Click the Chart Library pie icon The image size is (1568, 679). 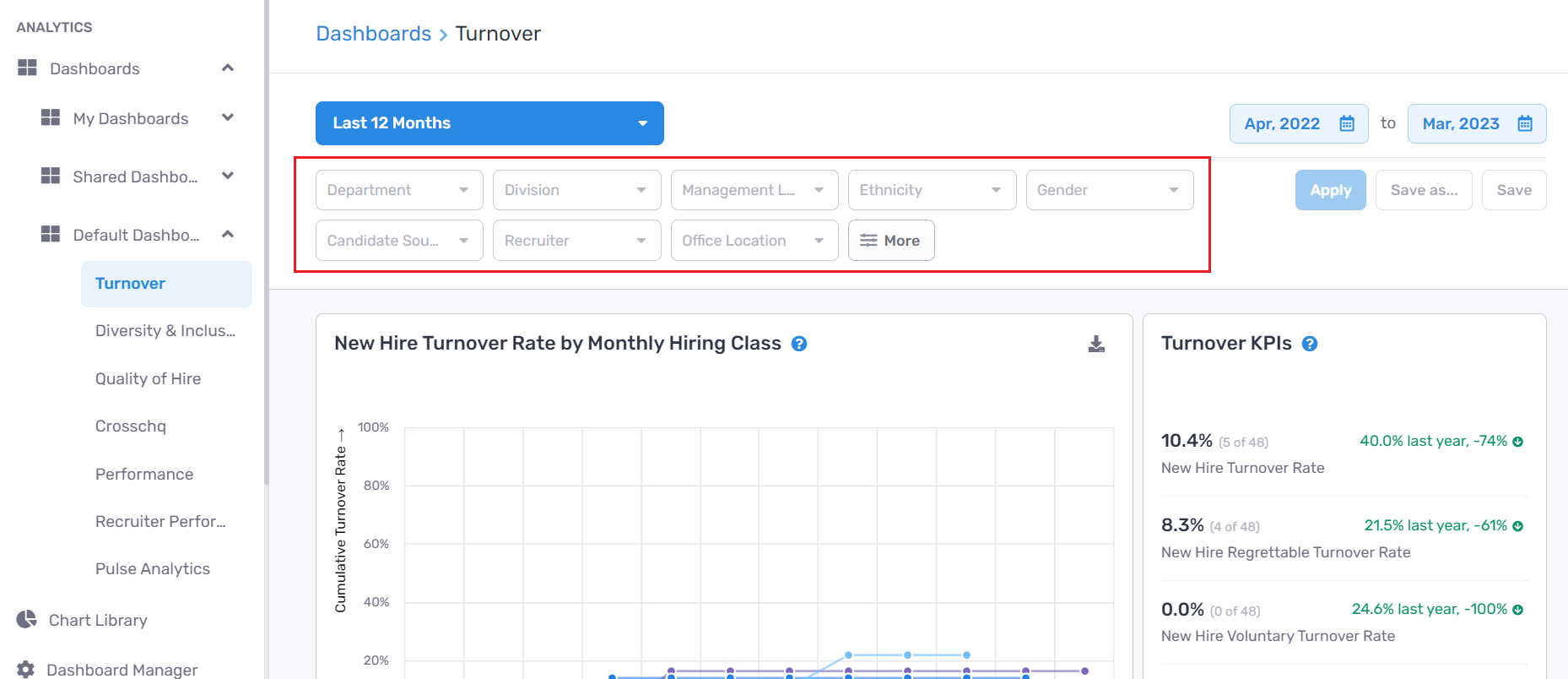pyautogui.click(x=27, y=619)
